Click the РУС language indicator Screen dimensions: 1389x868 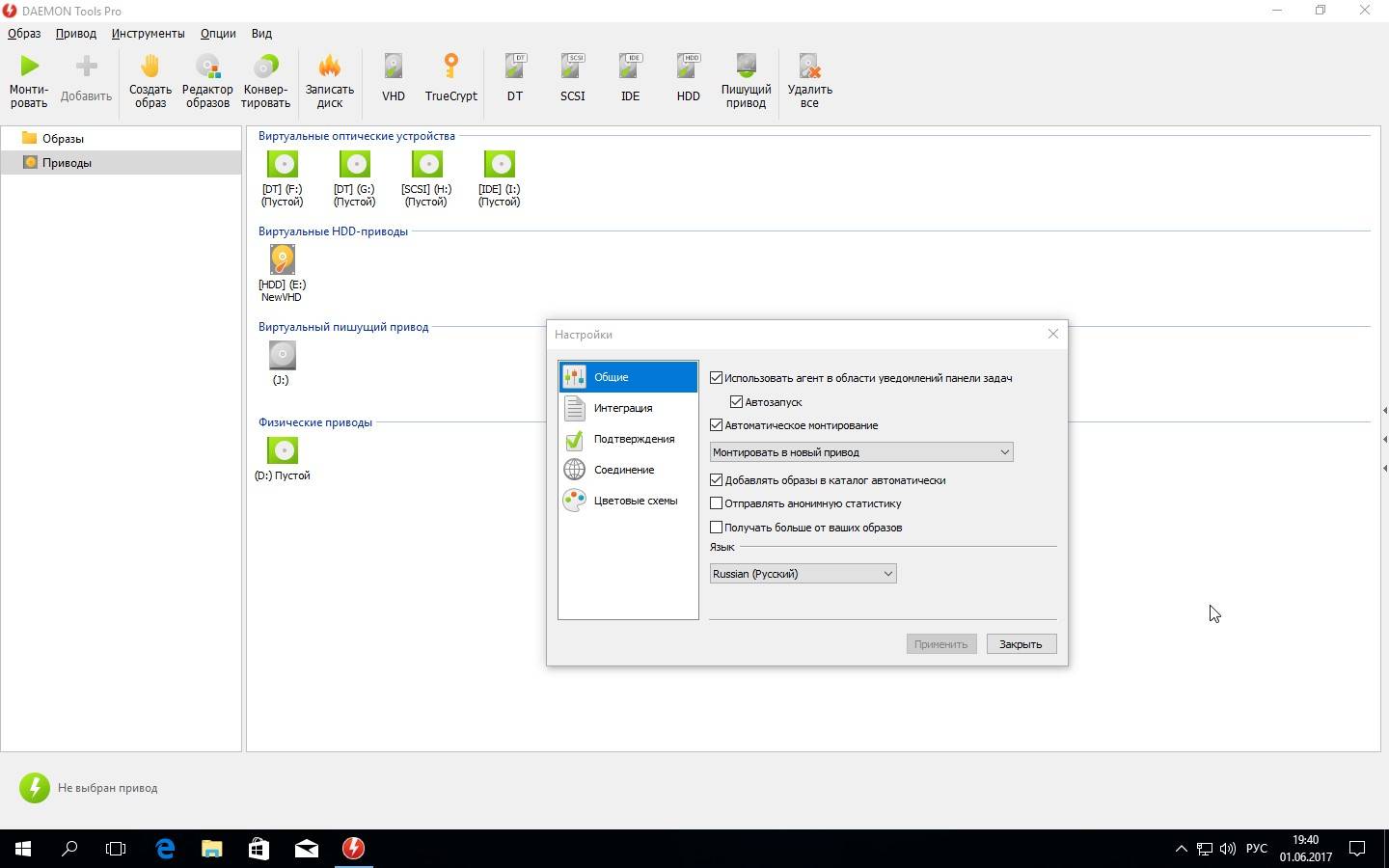1256,849
